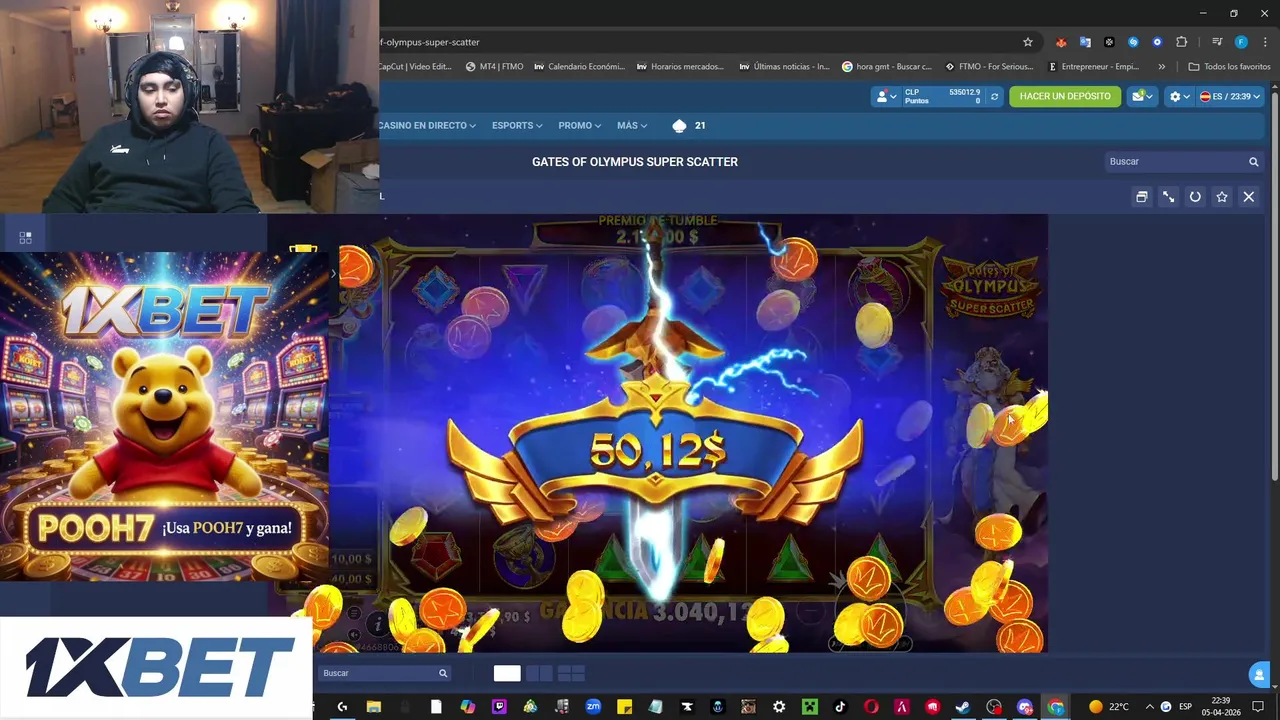Show more bookmarks with the double chevron
This screenshot has height=720, width=1280.
click(1161, 67)
